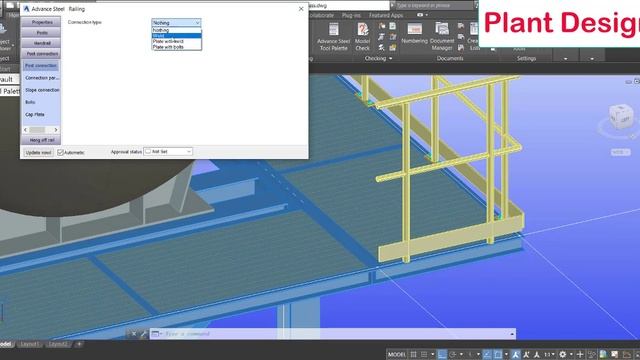Open the Featured Apps ribbon tab
Image resolution: width=640 pixels, height=360 pixels.
pos(386,16)
